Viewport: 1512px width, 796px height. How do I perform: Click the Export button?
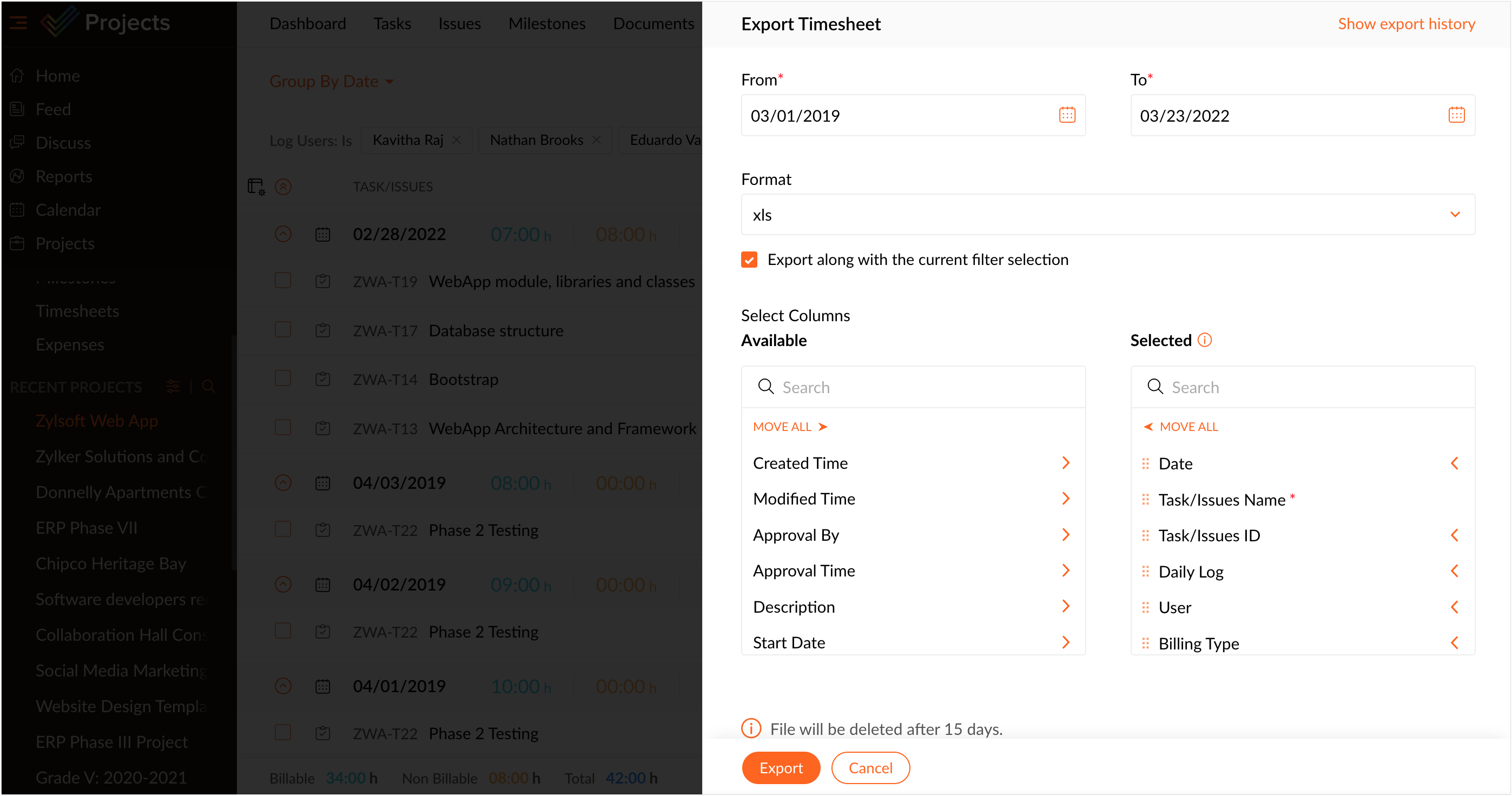781,768
